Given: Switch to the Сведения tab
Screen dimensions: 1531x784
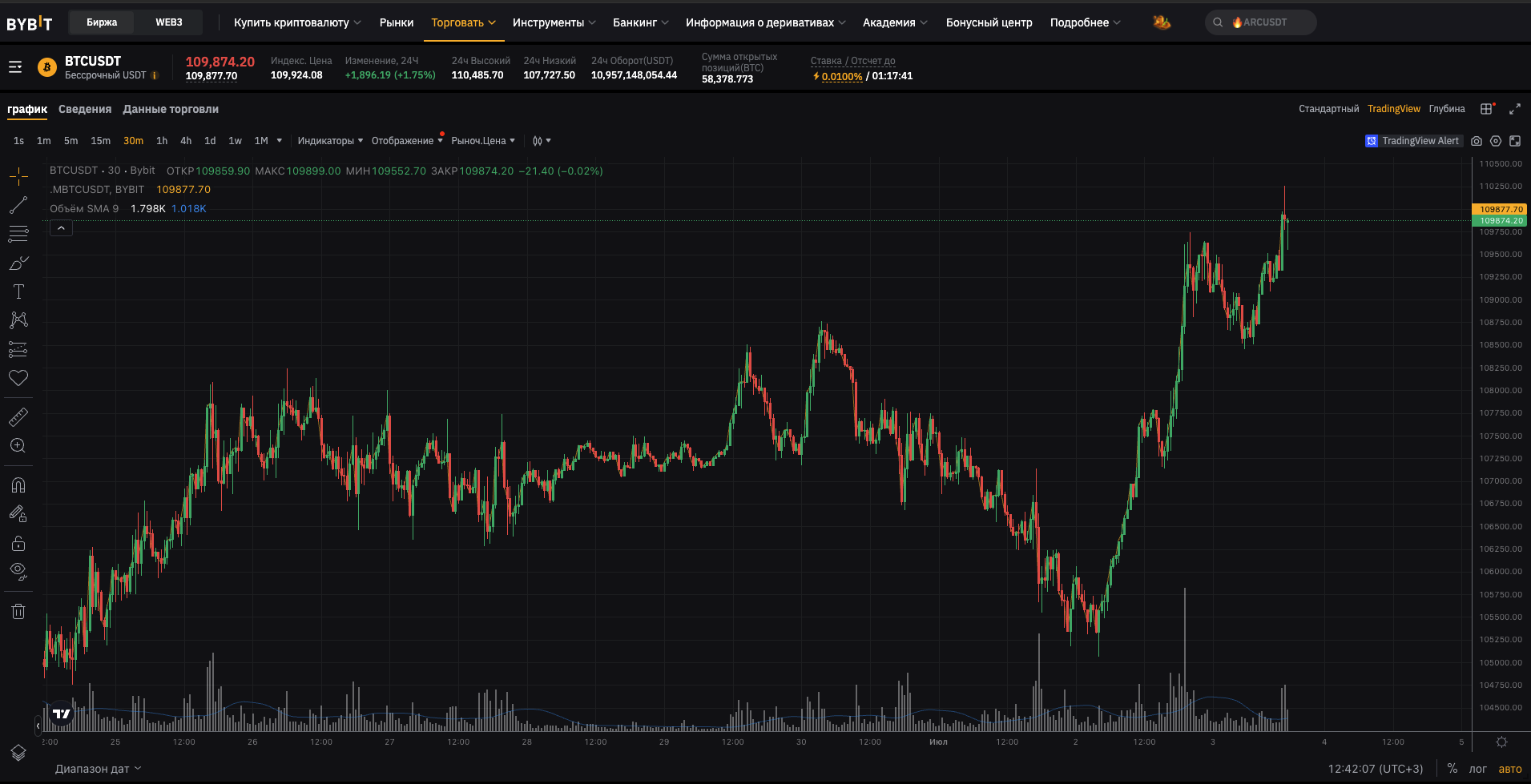Looking at the screenshot, I should coord(85,110).
